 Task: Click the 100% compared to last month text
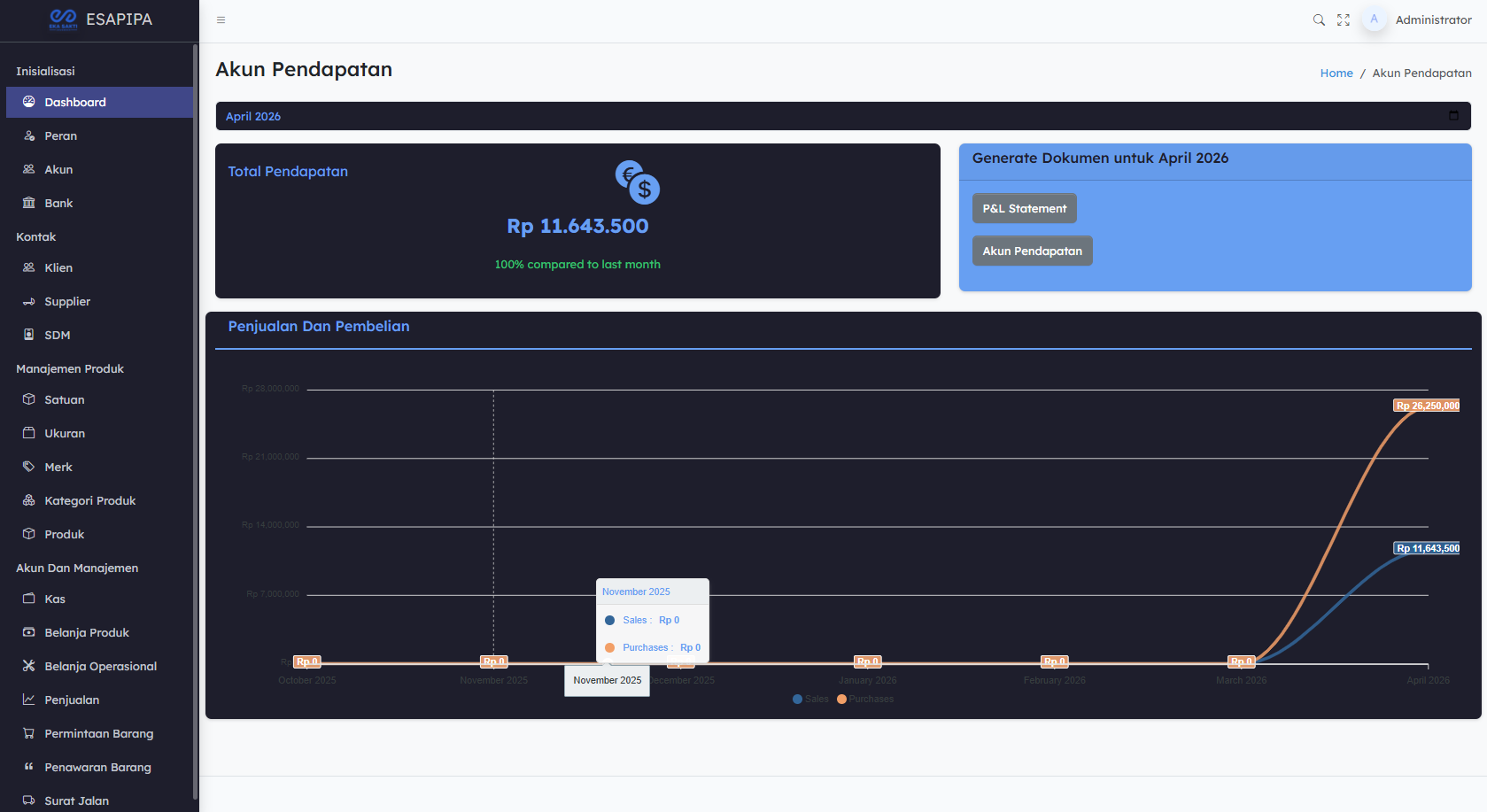click(x=577, y=264)
